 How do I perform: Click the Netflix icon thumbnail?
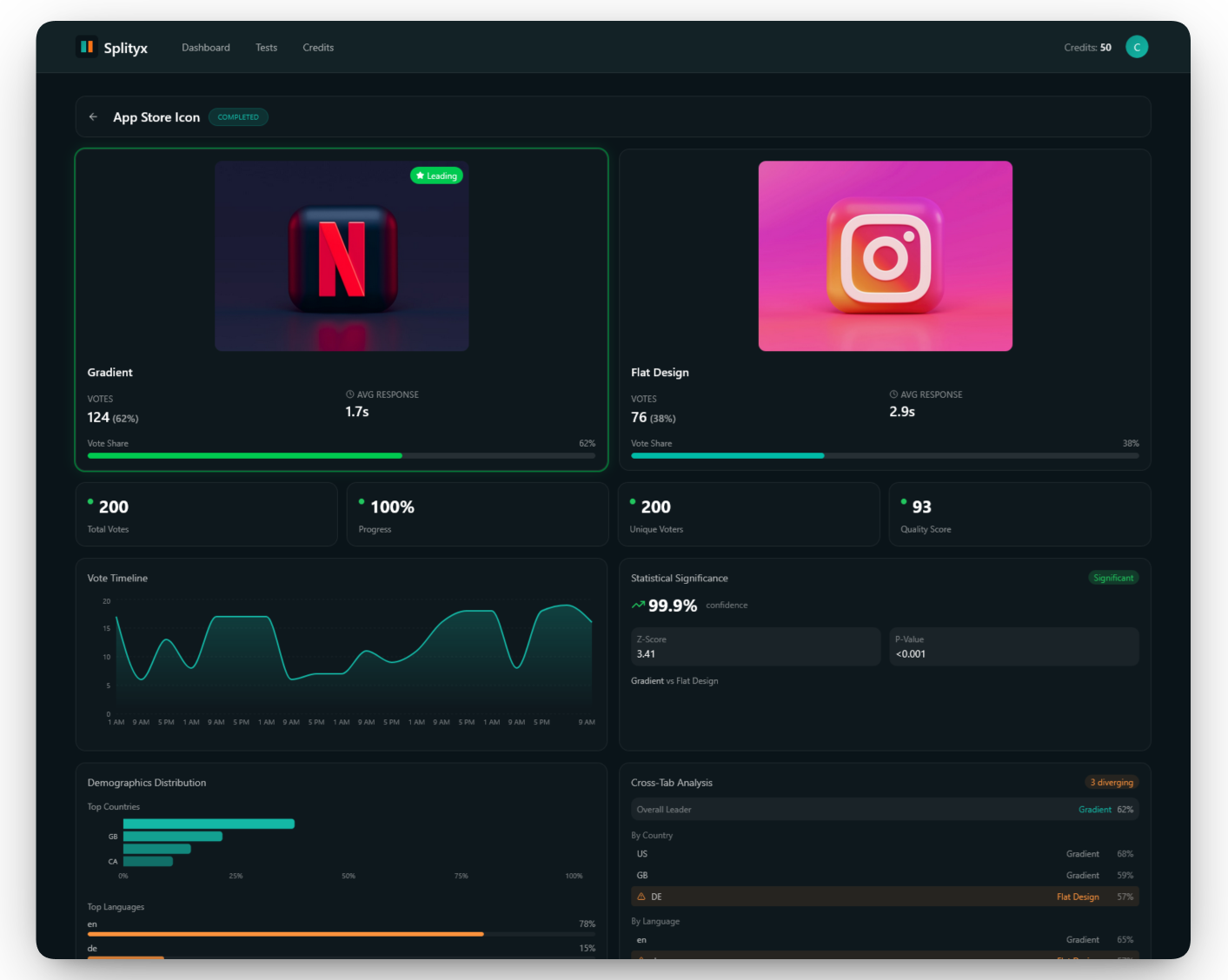point(342,255)
